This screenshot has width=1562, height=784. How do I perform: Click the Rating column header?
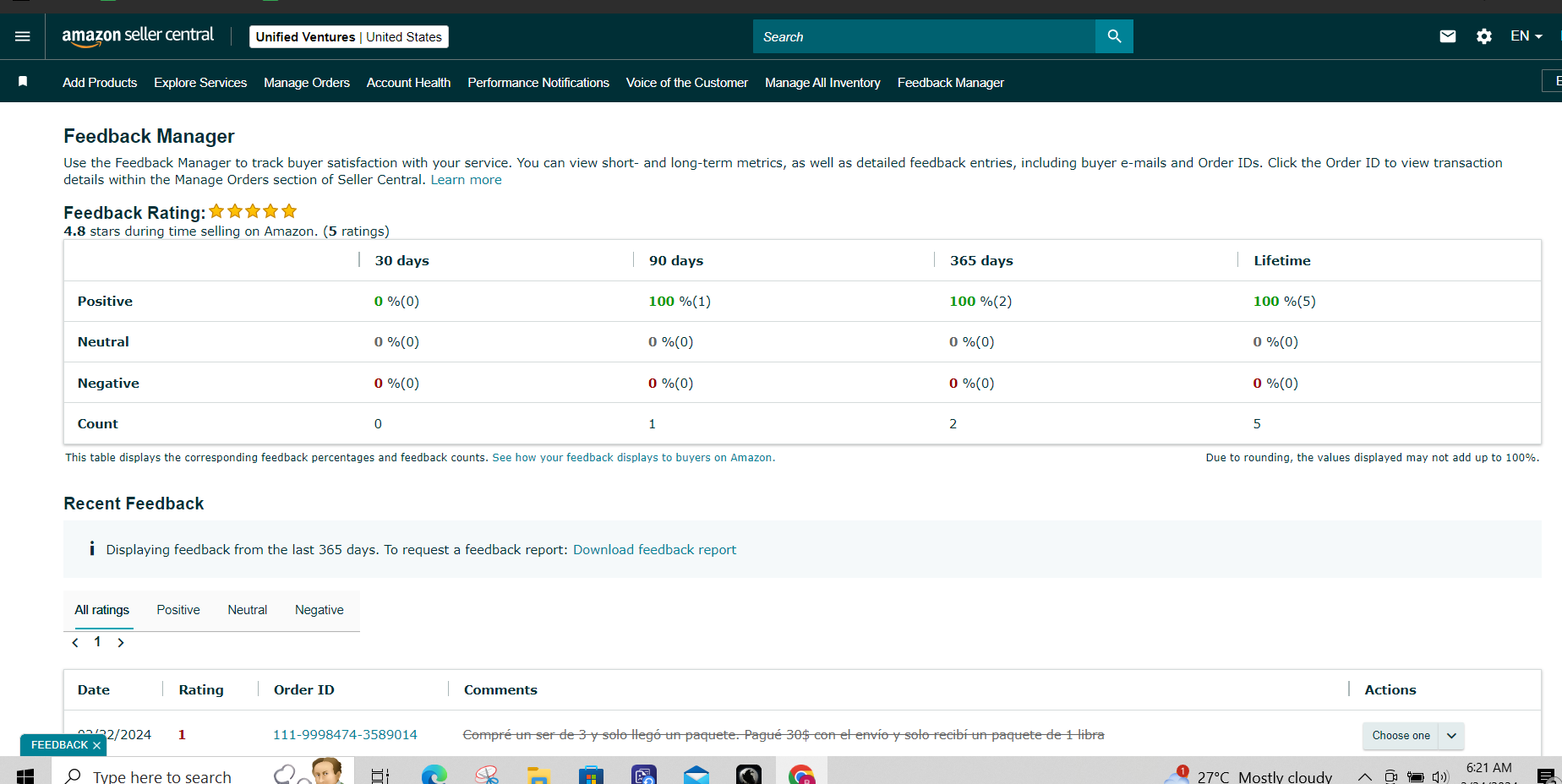201,690
